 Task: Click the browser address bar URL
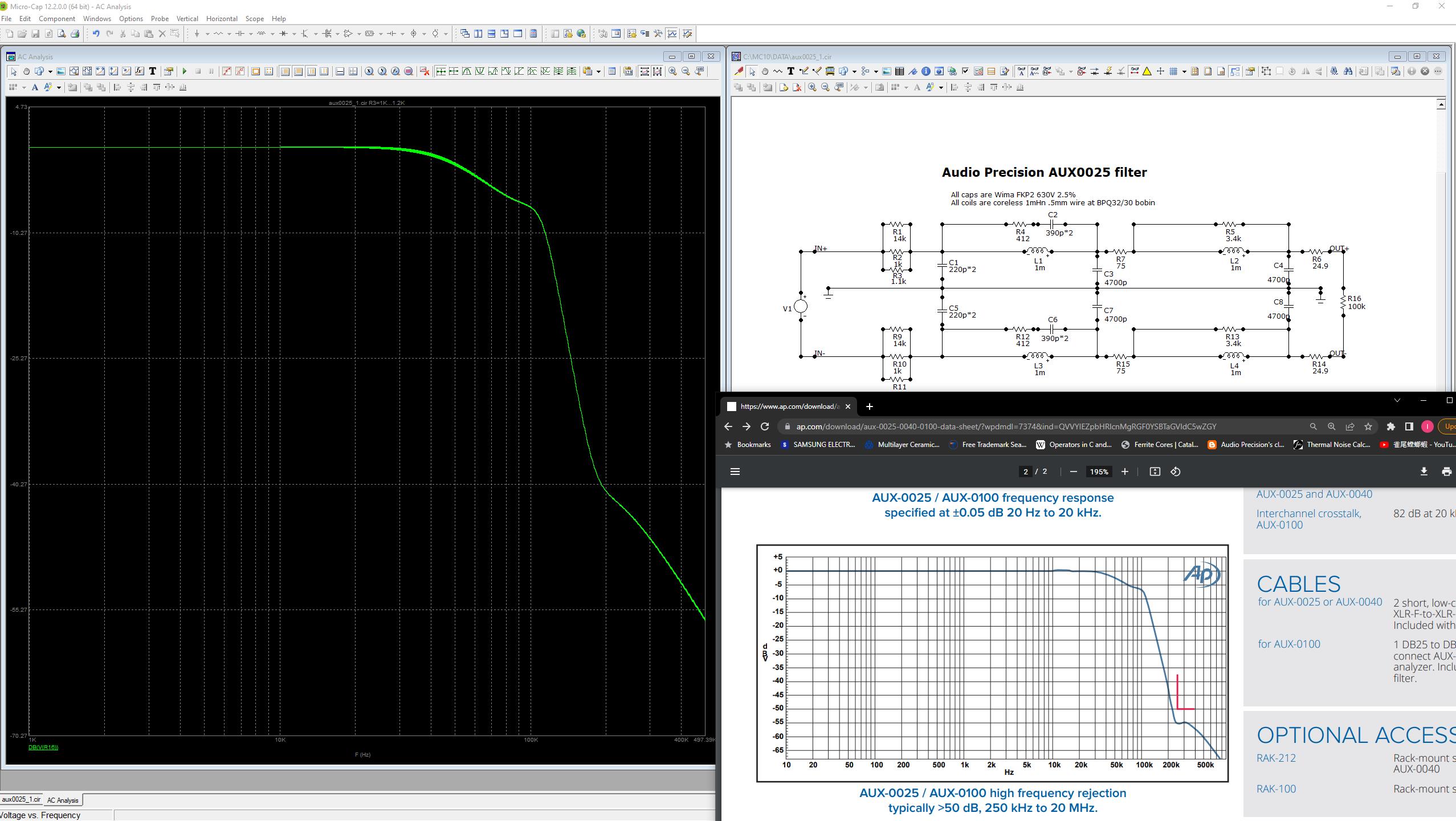1006,426
